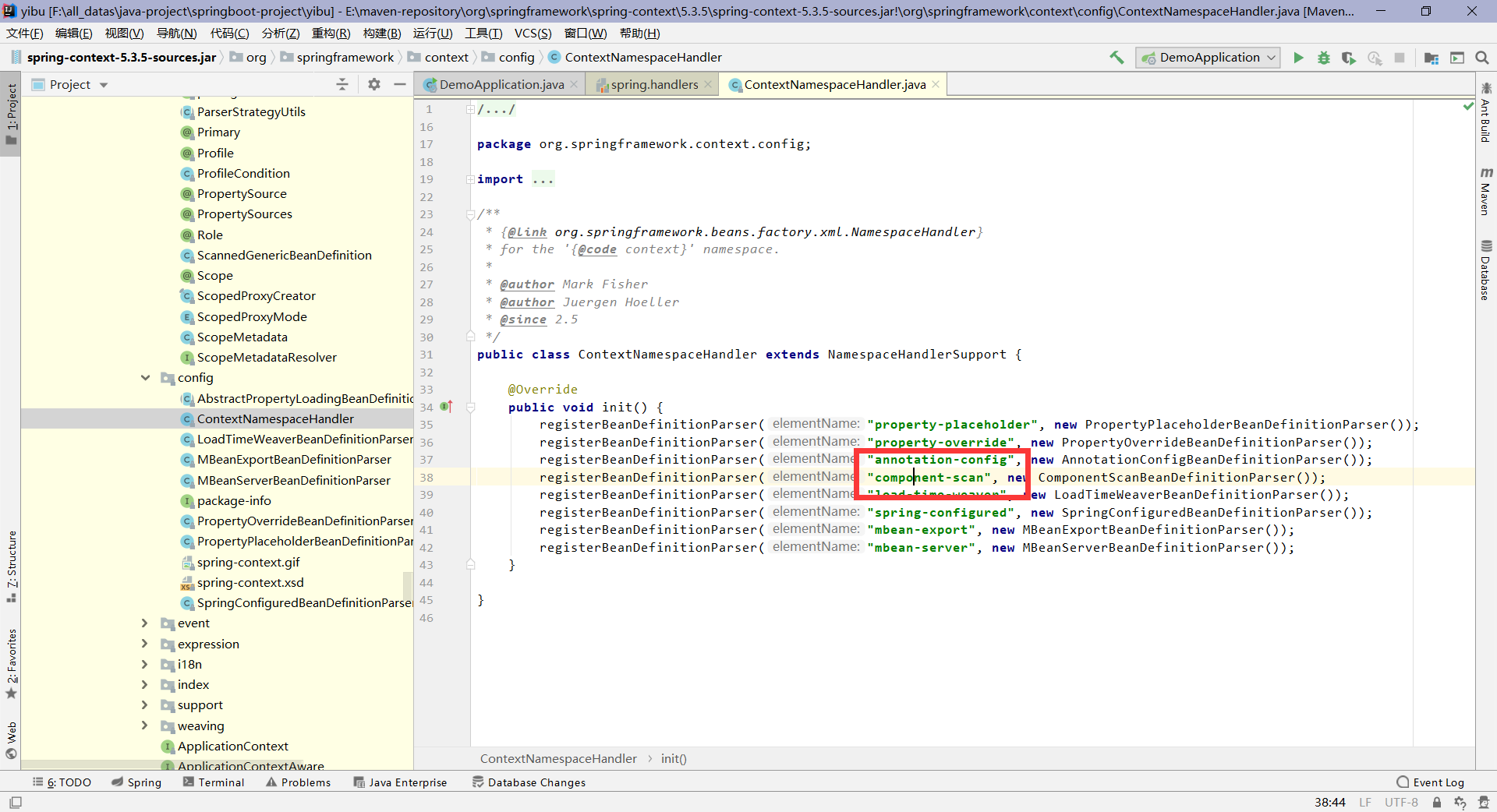
Task: Collapse the javadoc comment at line 23
Action: point(469,214)
